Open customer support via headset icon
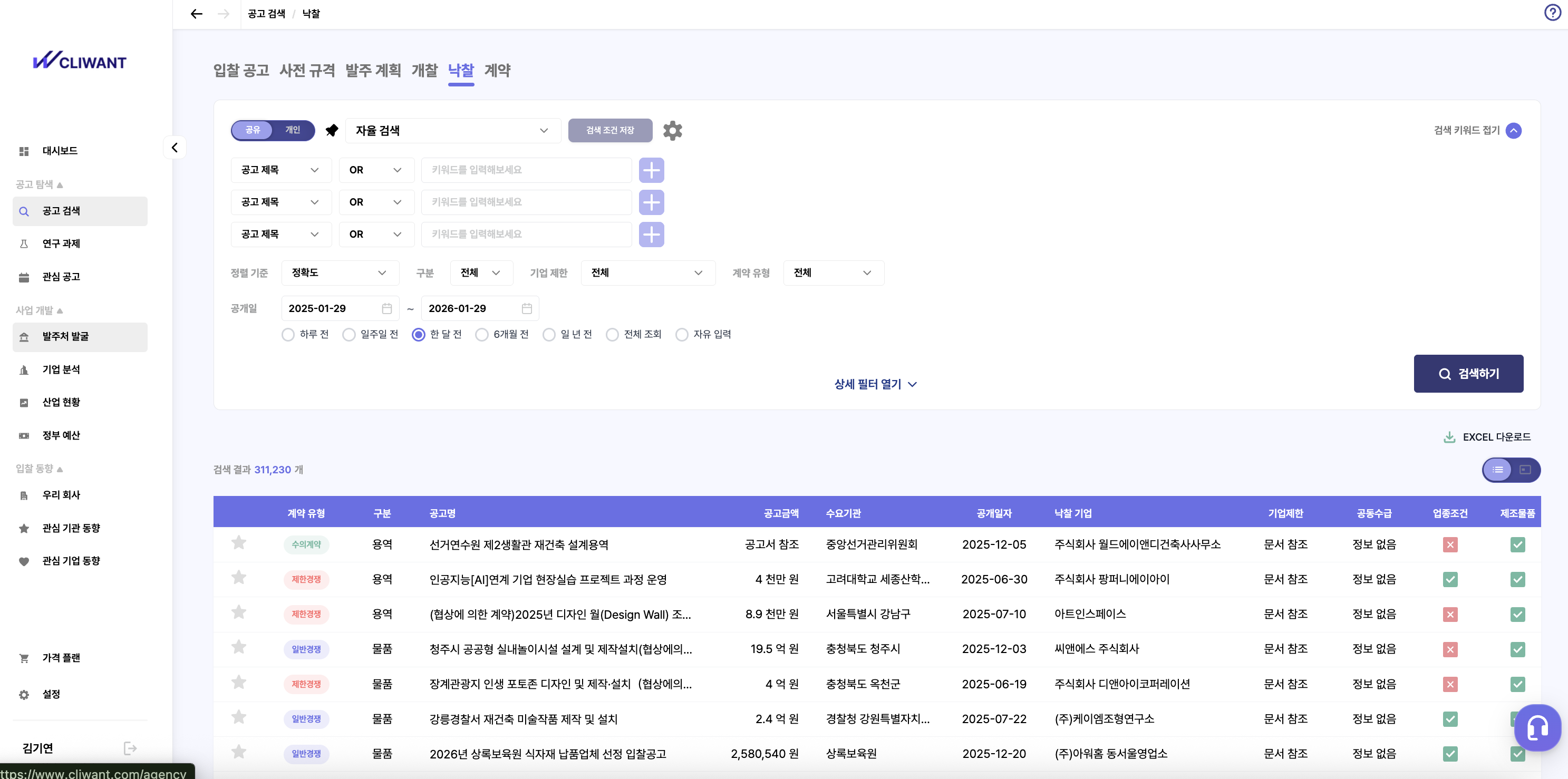1568x779 pixels. click(1536, 728)
